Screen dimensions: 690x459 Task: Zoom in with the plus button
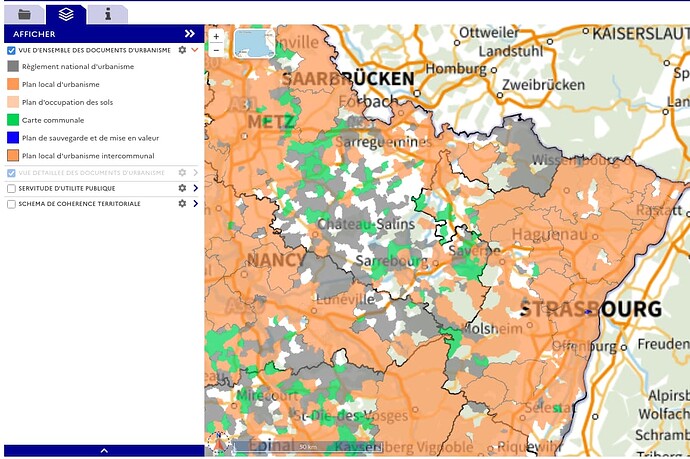point(216,37)
